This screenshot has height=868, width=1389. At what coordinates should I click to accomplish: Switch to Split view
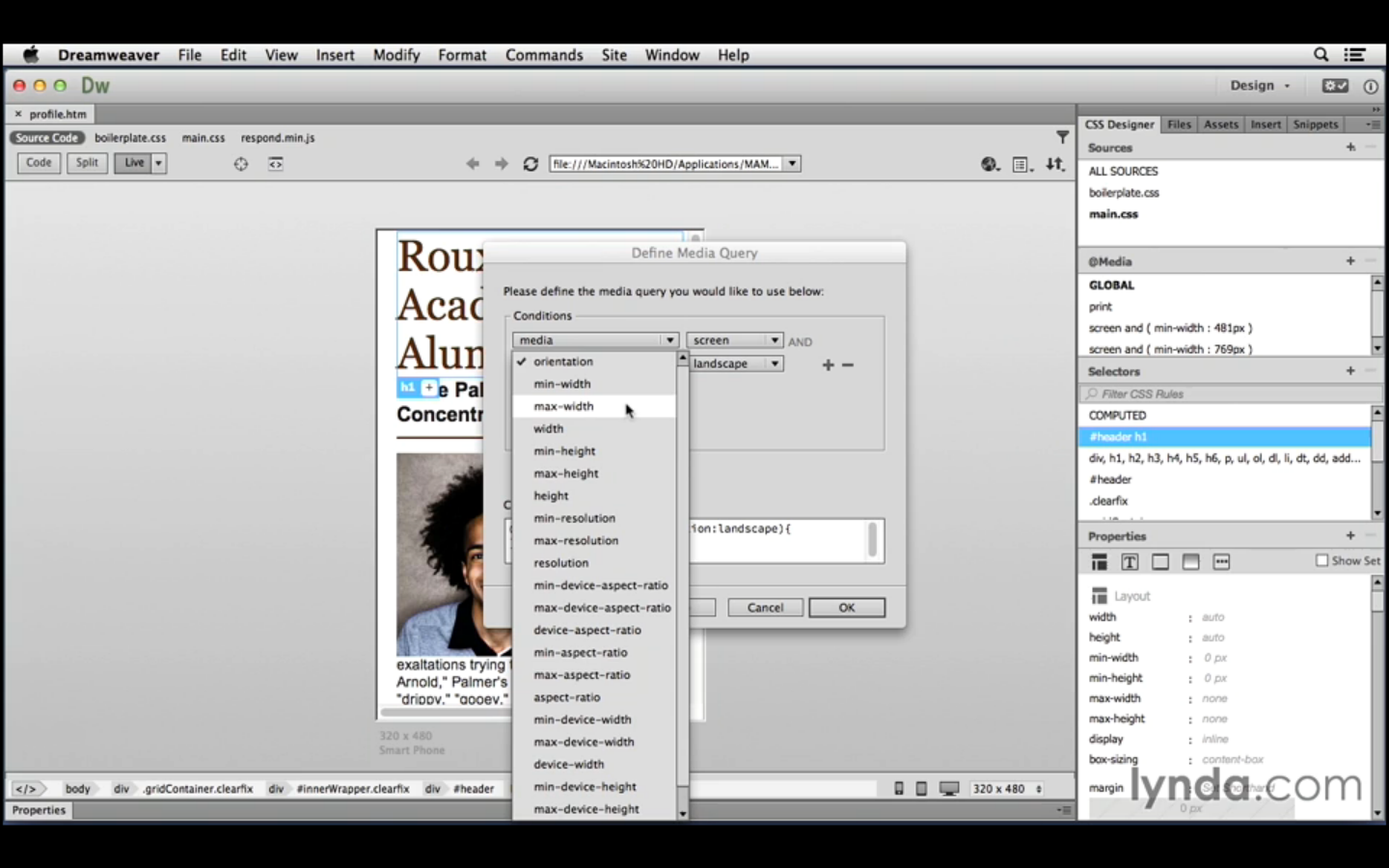[87, 163]
